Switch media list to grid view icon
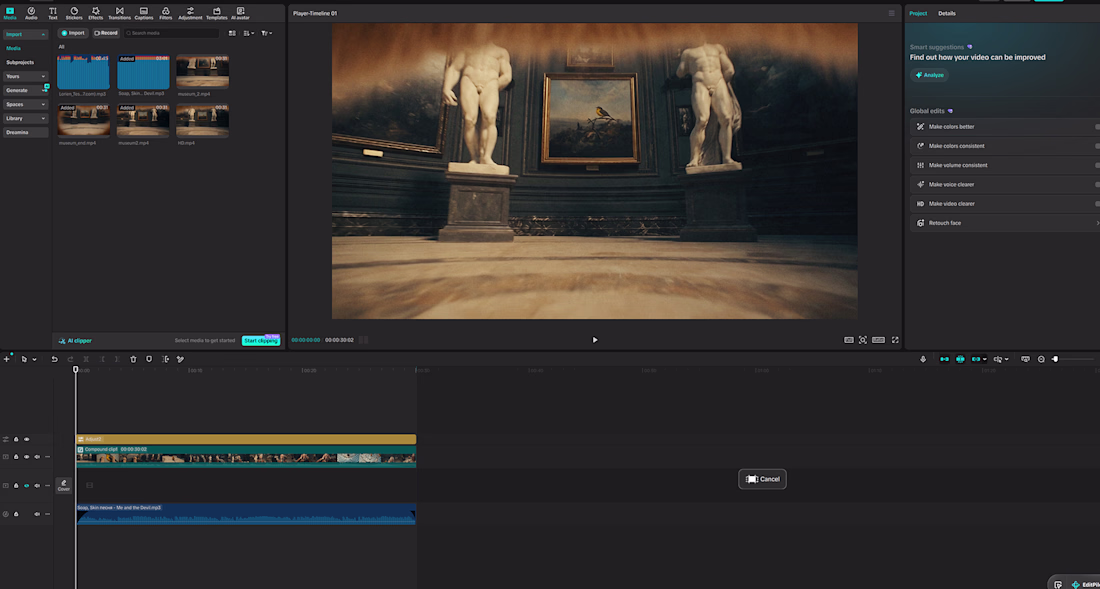The width and height of the screenshot is (1100, 589). click(232, 33)
